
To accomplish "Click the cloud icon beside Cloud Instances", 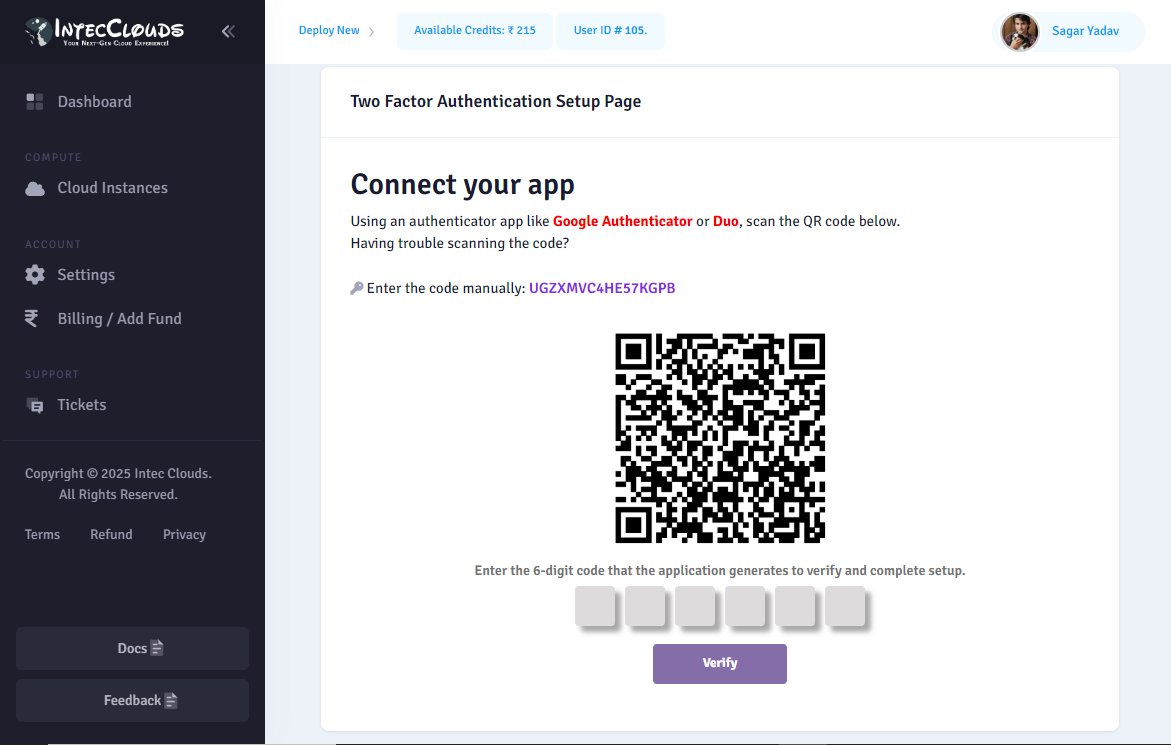I will click(x=35, y=189).
